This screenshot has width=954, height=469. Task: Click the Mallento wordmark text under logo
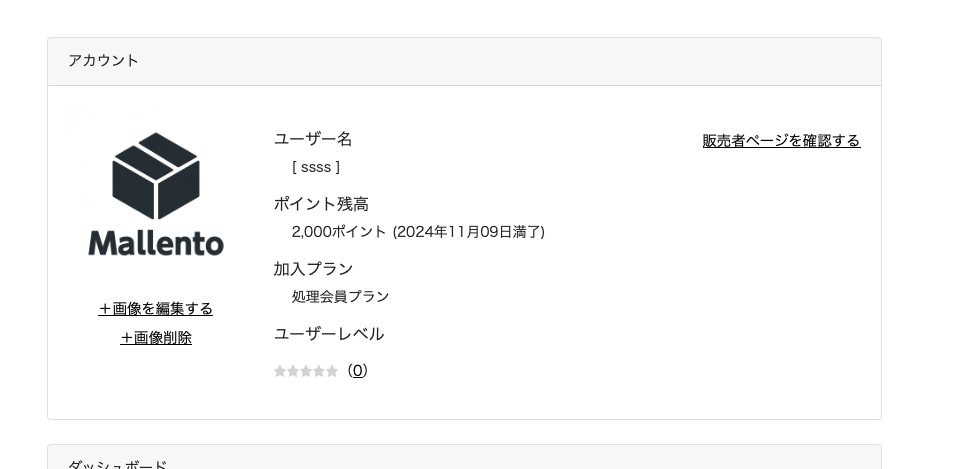click(156, 243)
